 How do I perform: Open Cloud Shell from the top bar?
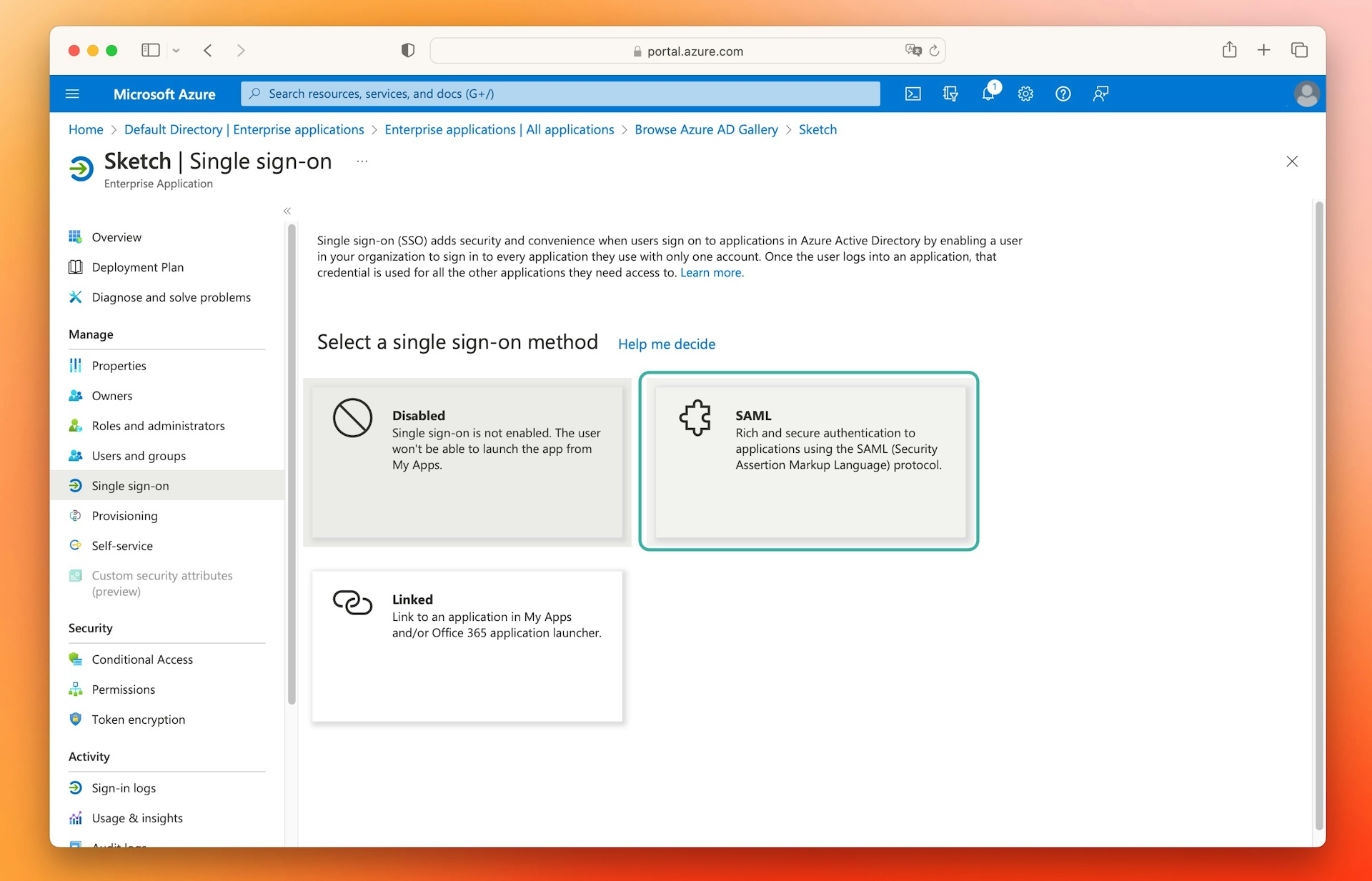[x=913, y=94]
